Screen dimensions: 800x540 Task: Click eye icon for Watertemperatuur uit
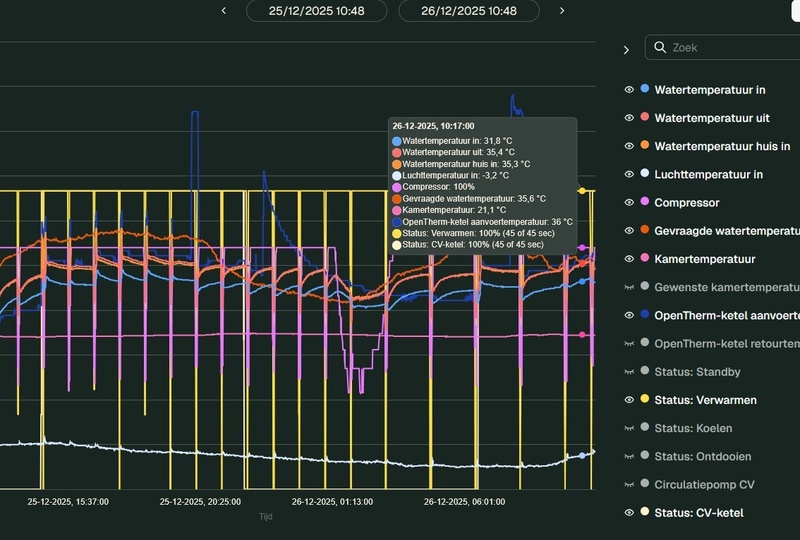(x=629, y=118)
